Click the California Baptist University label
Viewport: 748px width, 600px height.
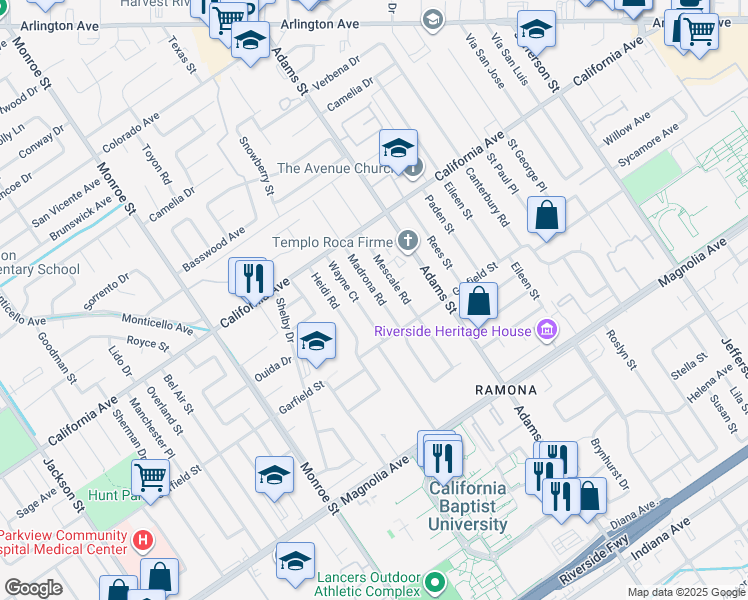click(468, 506)
